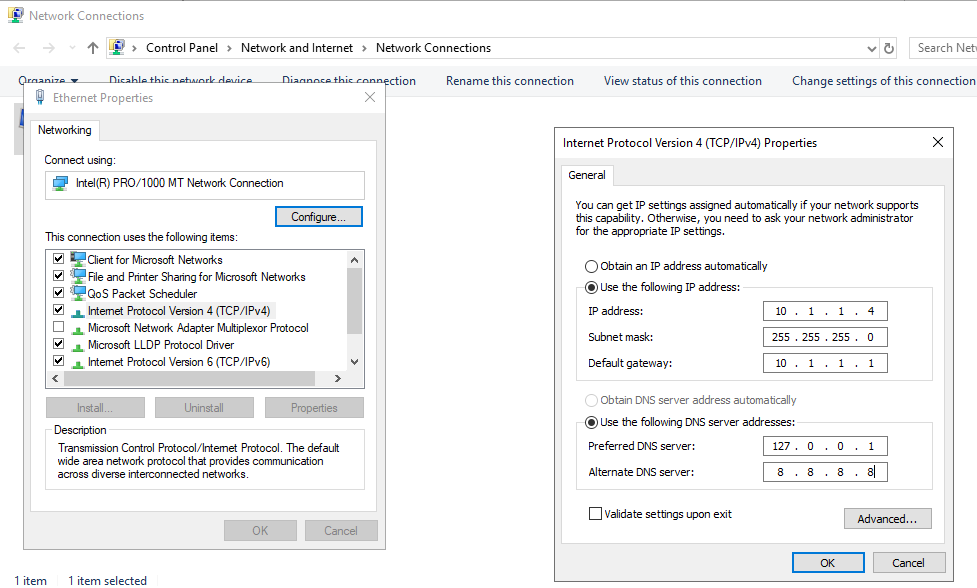Enable Microsoft Network Adapter Multiplexor Protocol

pyautogui.click(x=58, y=328)
